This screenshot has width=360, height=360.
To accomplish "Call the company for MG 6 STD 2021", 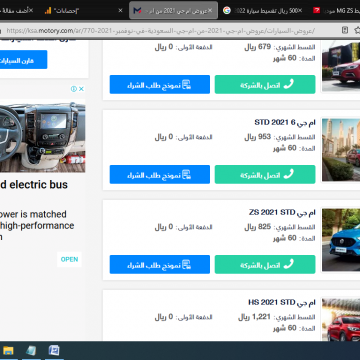I will tap(265, 174).
